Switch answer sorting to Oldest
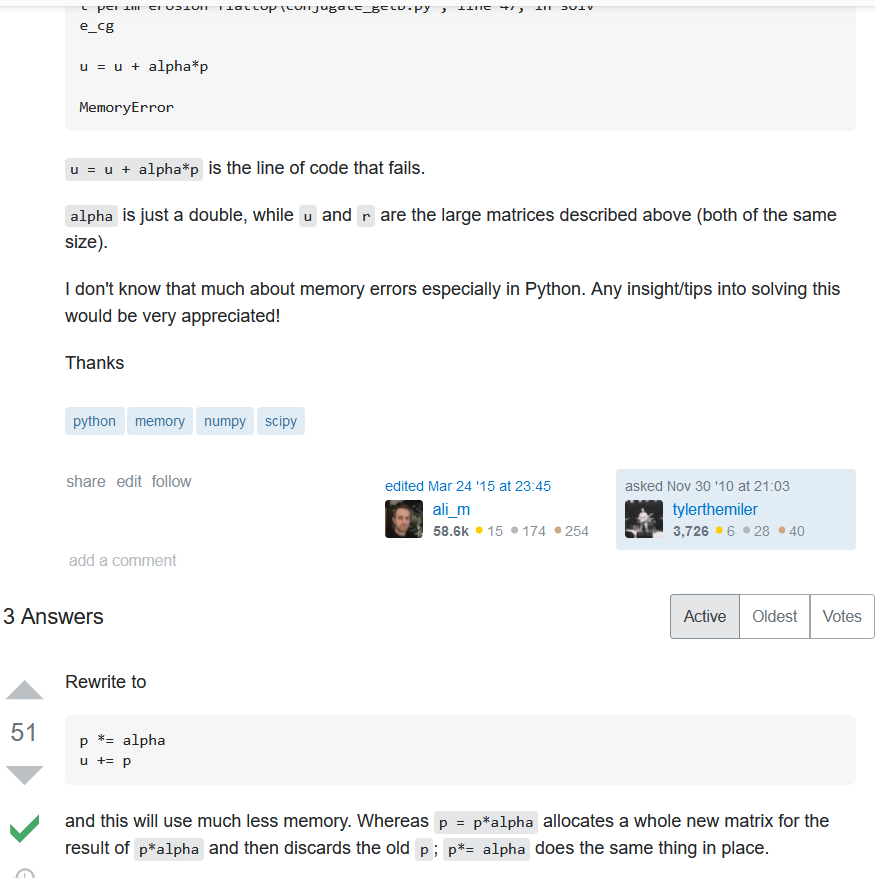The height and width of the screenshot is (878, 875). pyautogui.click(x=774, y=616)
